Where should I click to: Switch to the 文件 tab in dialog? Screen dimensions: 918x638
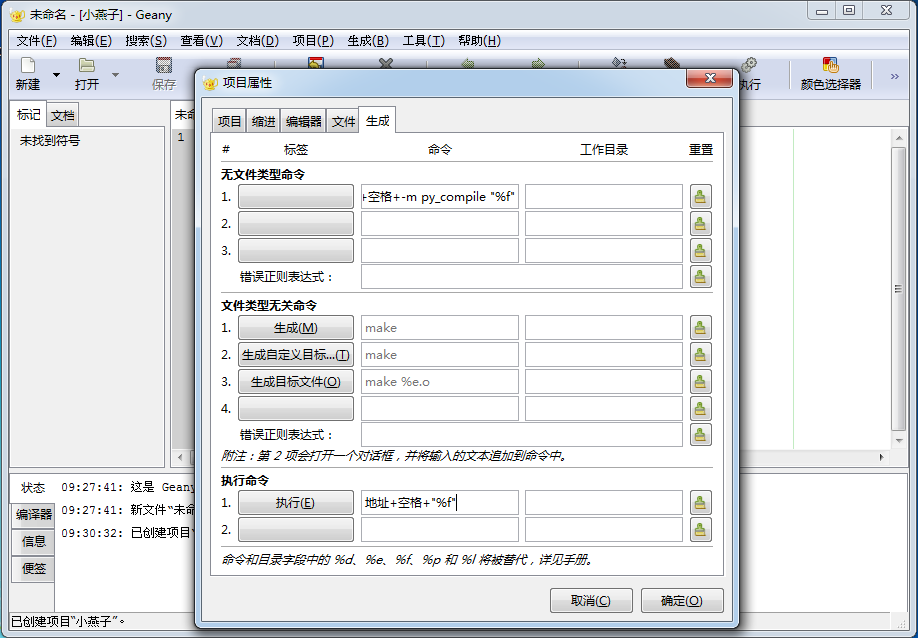[342, 121]
